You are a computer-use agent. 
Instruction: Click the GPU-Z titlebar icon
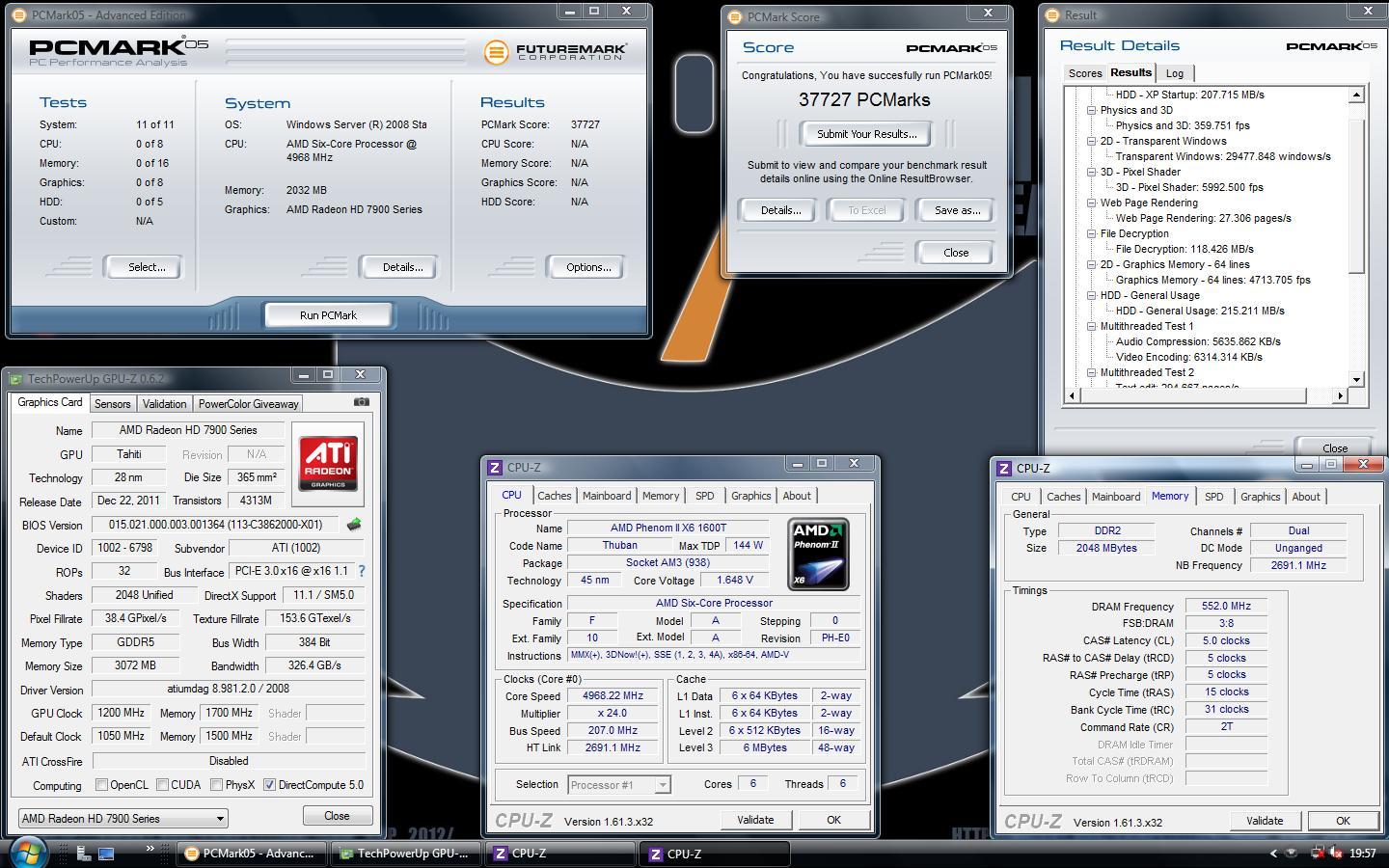coord(15,379)
